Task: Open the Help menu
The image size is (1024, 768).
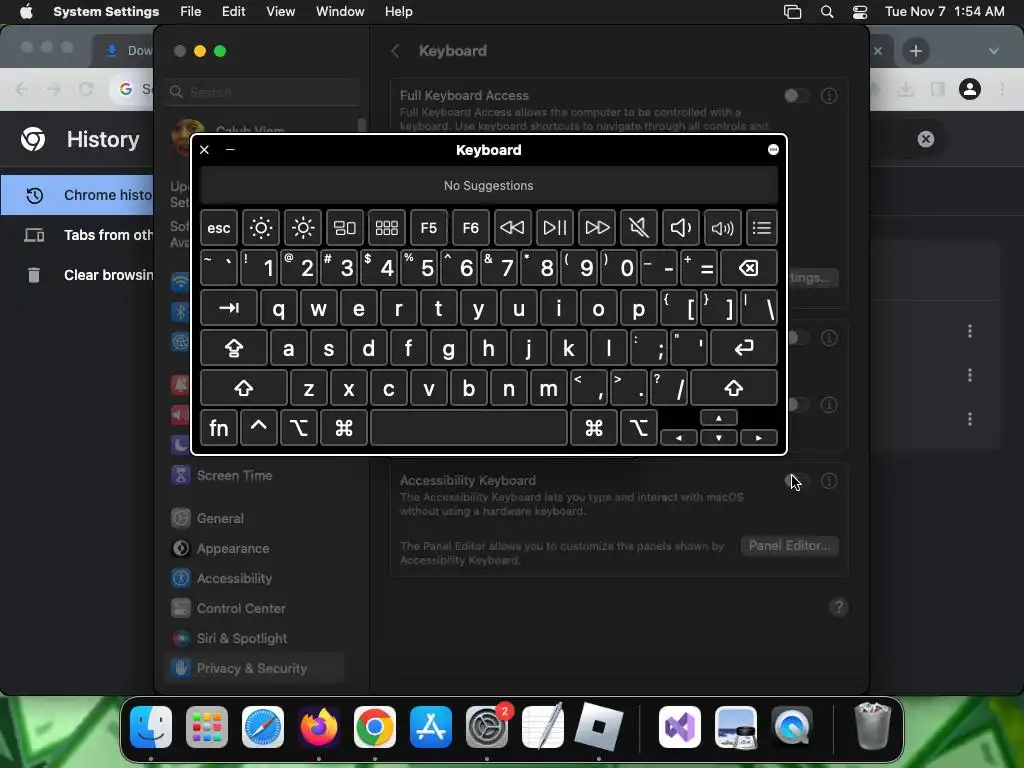Action: tap(398, 12)
